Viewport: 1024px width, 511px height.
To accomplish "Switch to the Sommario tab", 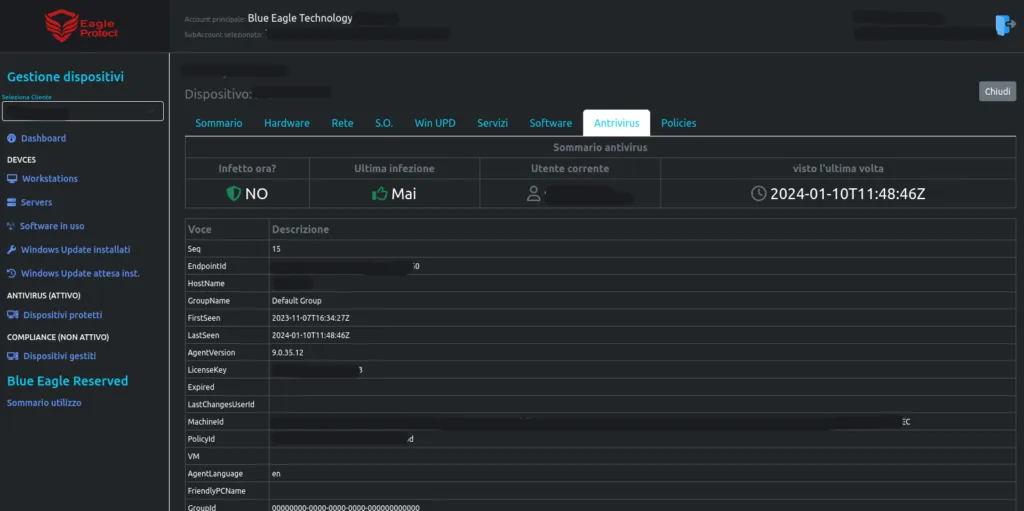I will 219,123.
